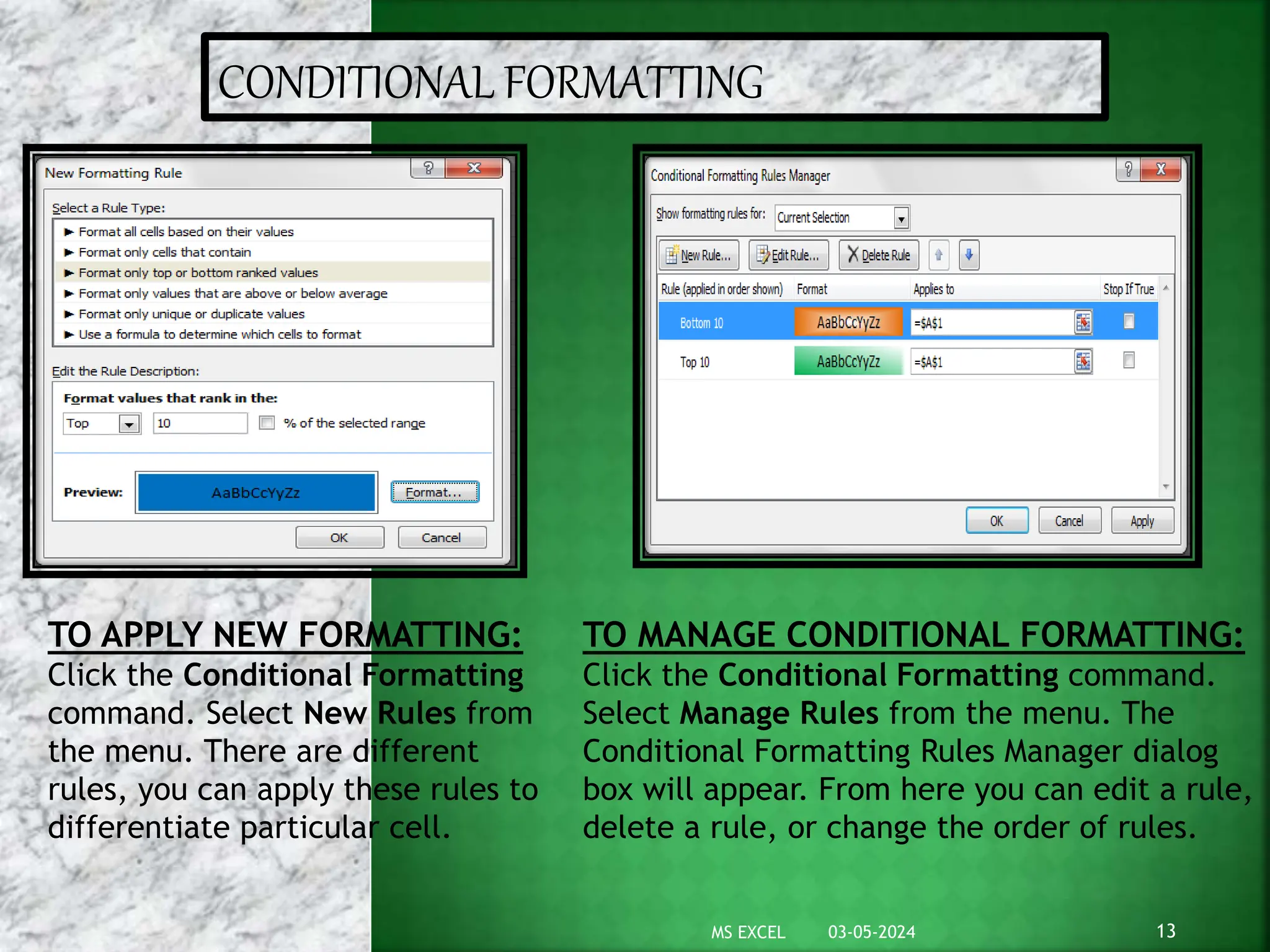The width and height of the screenshot is (1270, 952).
Task: Click Cancel in New Formatting Rule dialog
Action: coord(442,537)
